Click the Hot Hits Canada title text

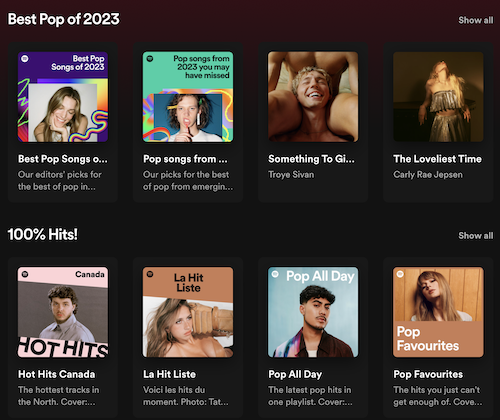(57, 374)
